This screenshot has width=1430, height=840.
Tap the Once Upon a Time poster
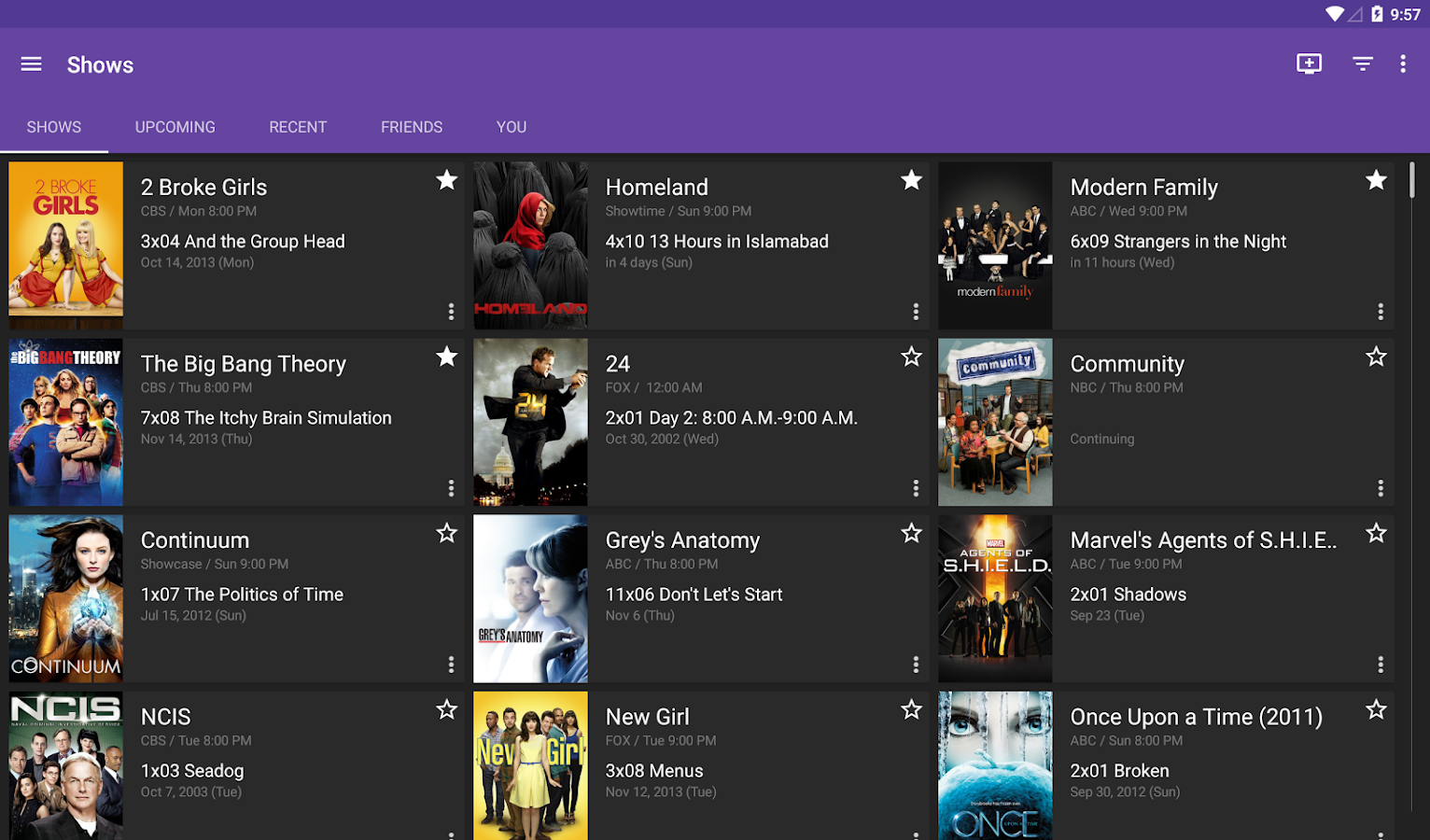[995, 765]
